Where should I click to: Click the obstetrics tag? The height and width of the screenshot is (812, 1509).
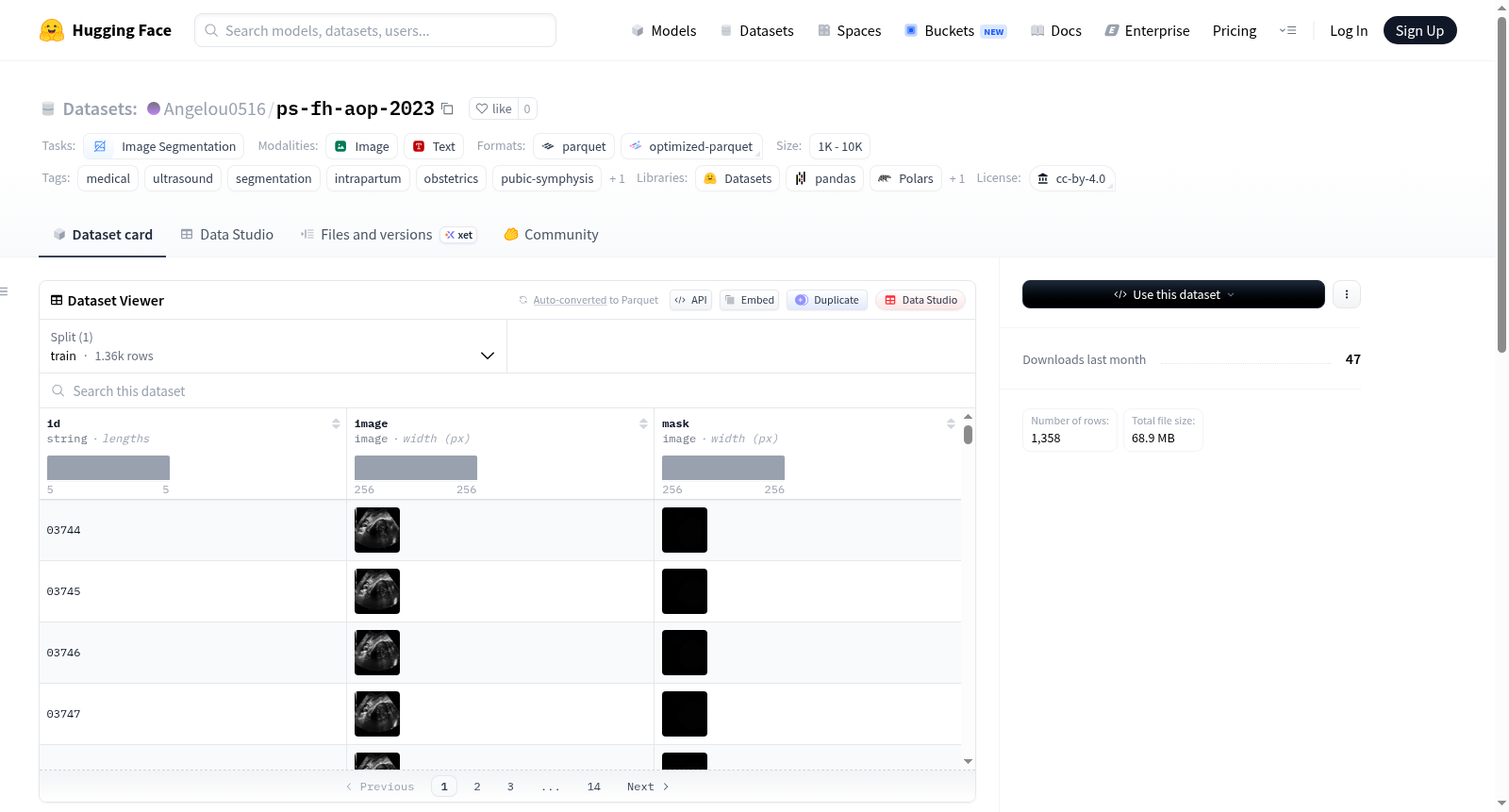point(451,178)
